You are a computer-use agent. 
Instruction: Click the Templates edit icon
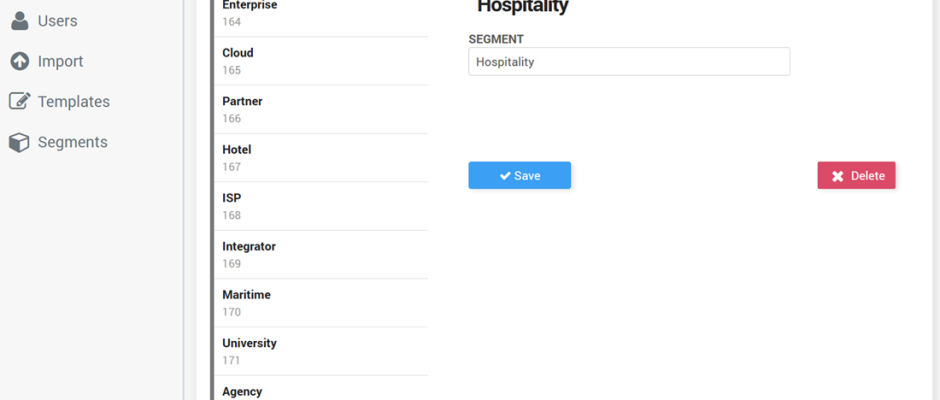(x=20, y=101)
